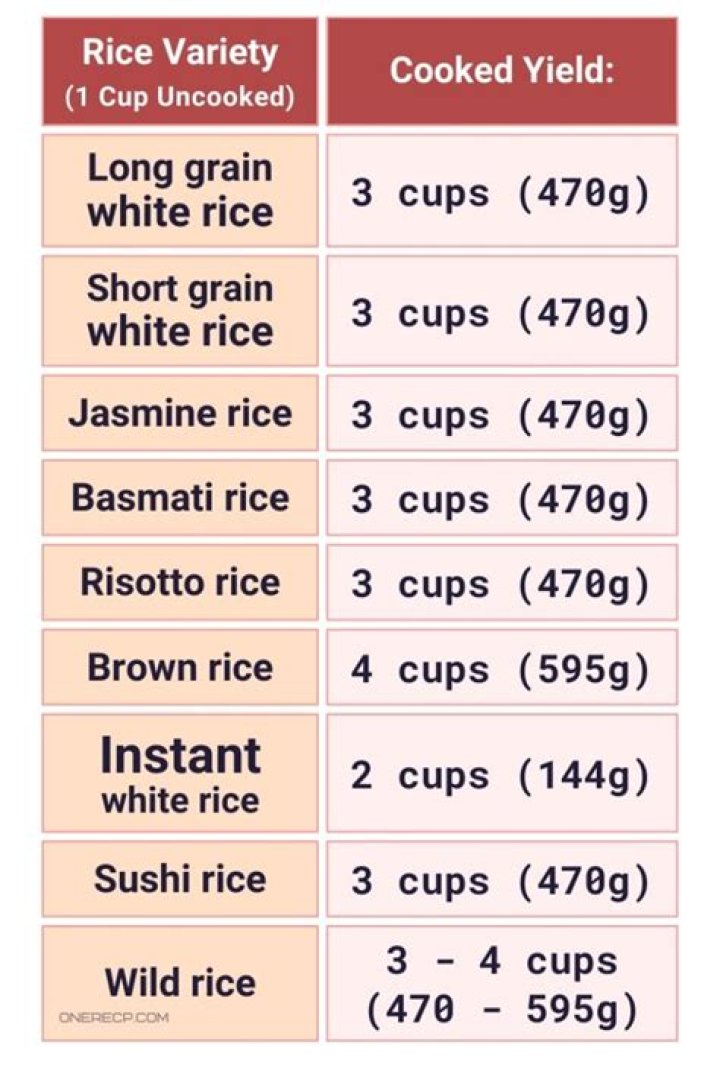
Task: Click the Rice Variety header cell
Action: (180, 72)
